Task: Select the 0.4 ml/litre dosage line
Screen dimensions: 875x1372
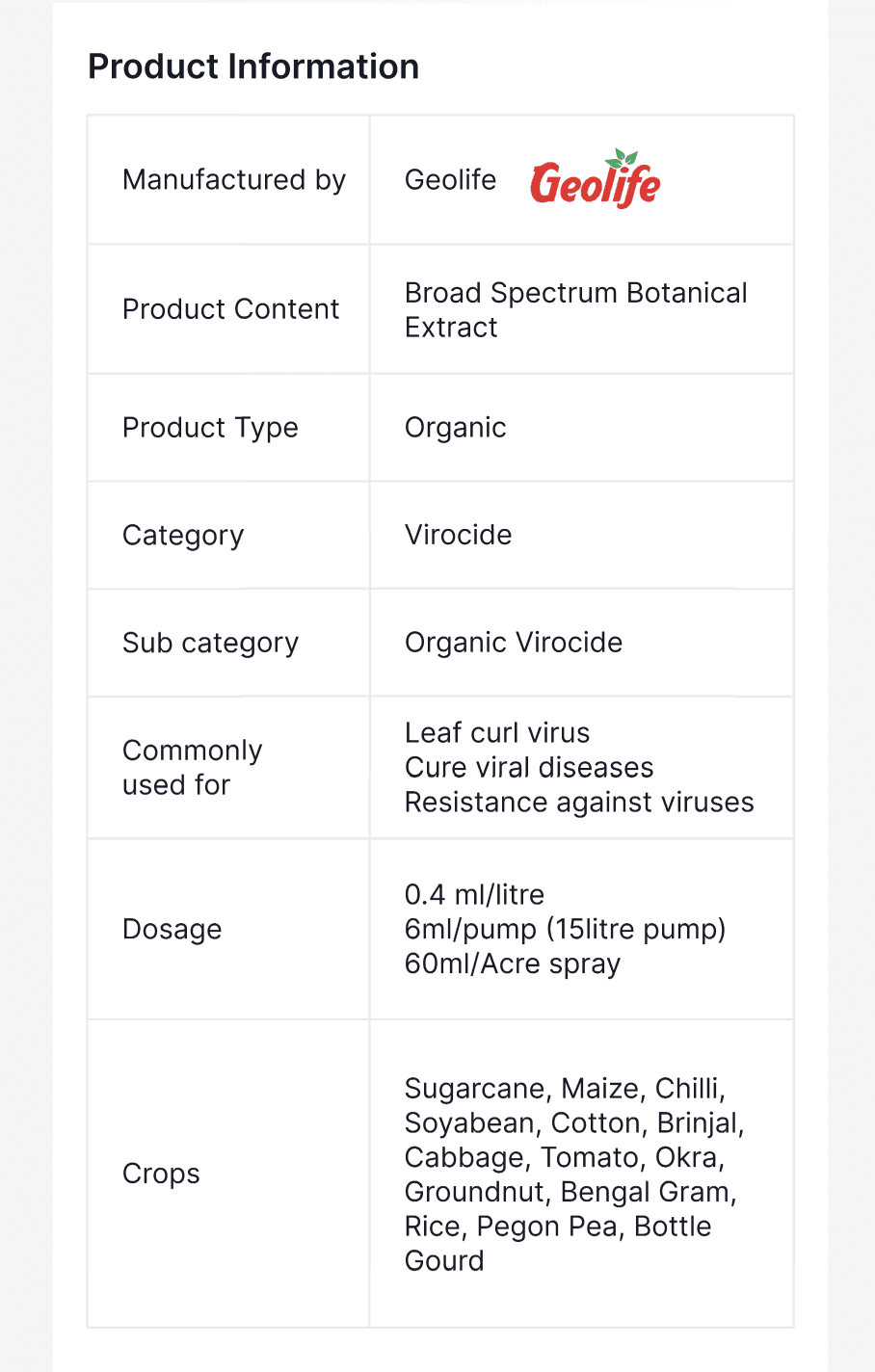Action: [x=474, y=895]
